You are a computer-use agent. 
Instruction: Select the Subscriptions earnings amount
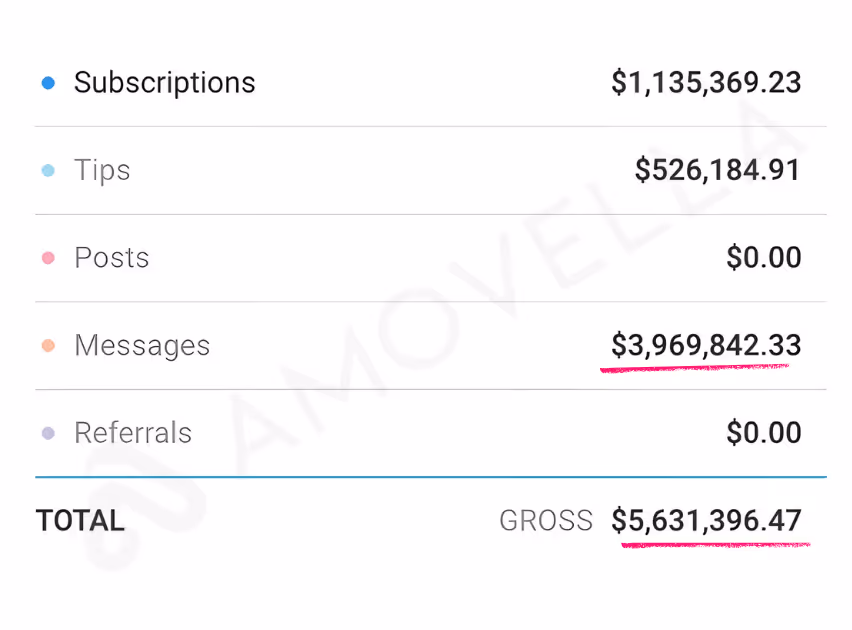click(706, 82)
